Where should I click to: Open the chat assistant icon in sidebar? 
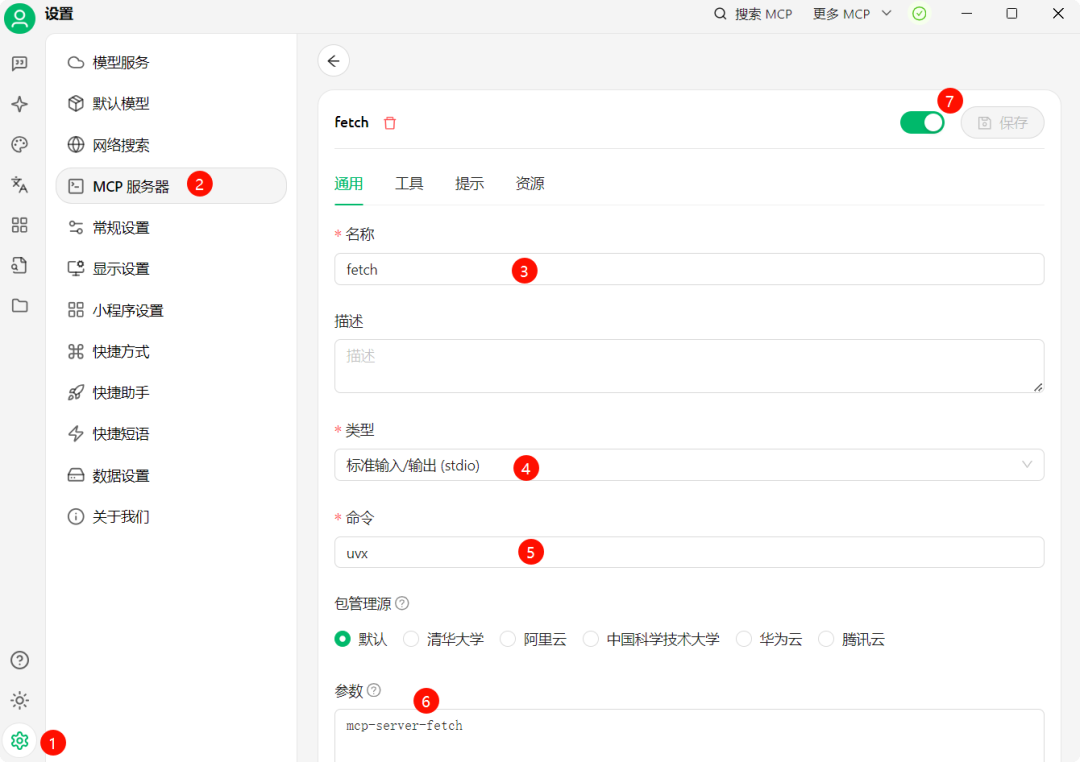click(x=19, y=64)
